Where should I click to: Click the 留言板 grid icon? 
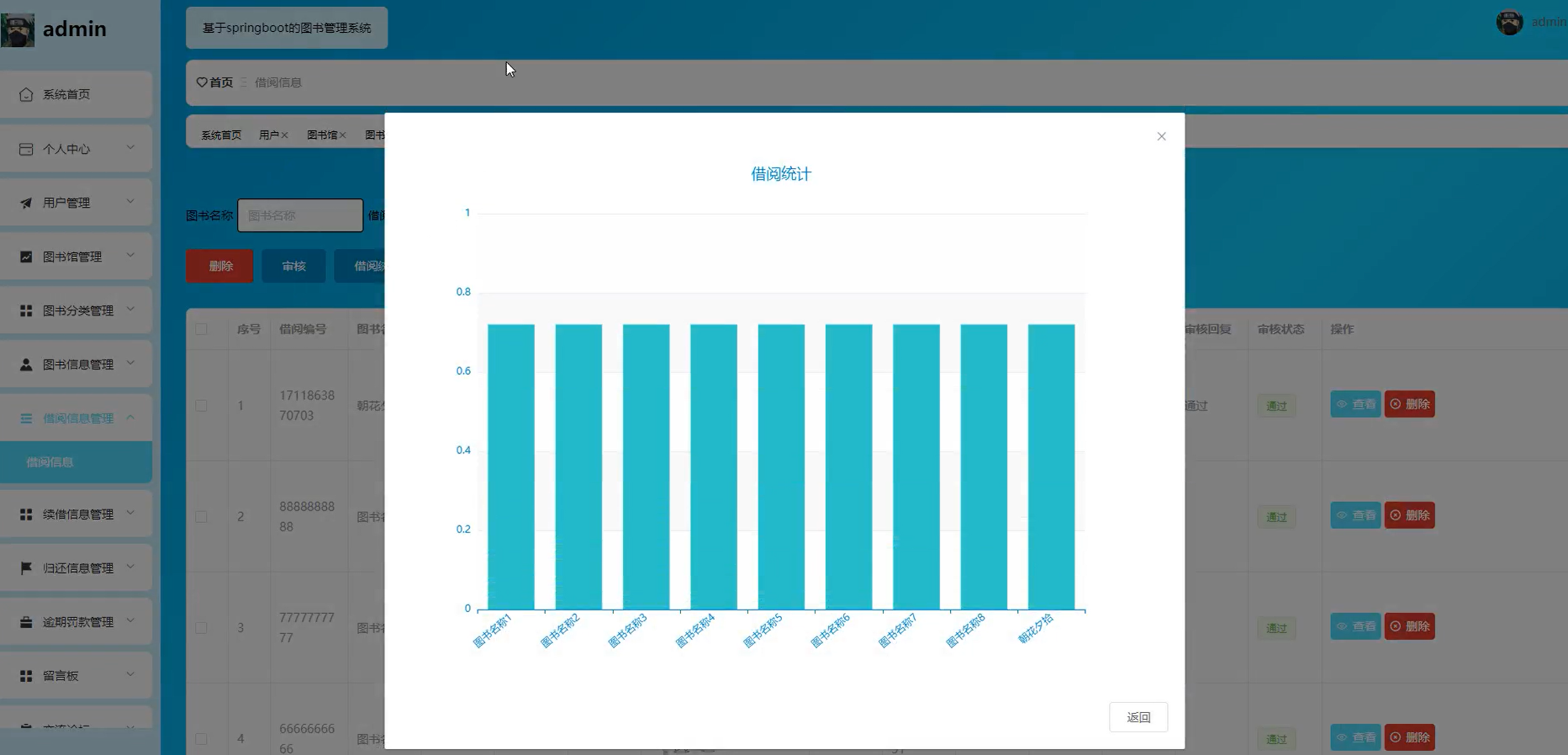26,675
